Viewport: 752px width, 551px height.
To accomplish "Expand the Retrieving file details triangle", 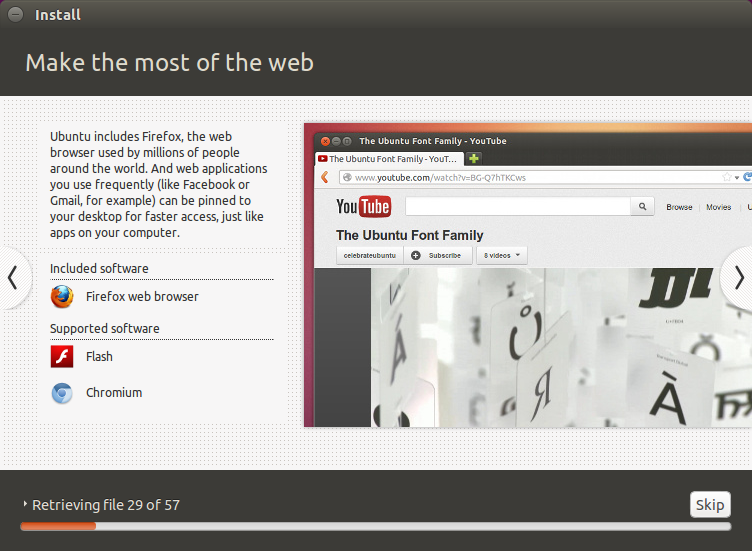I will (x=26, y=505).
